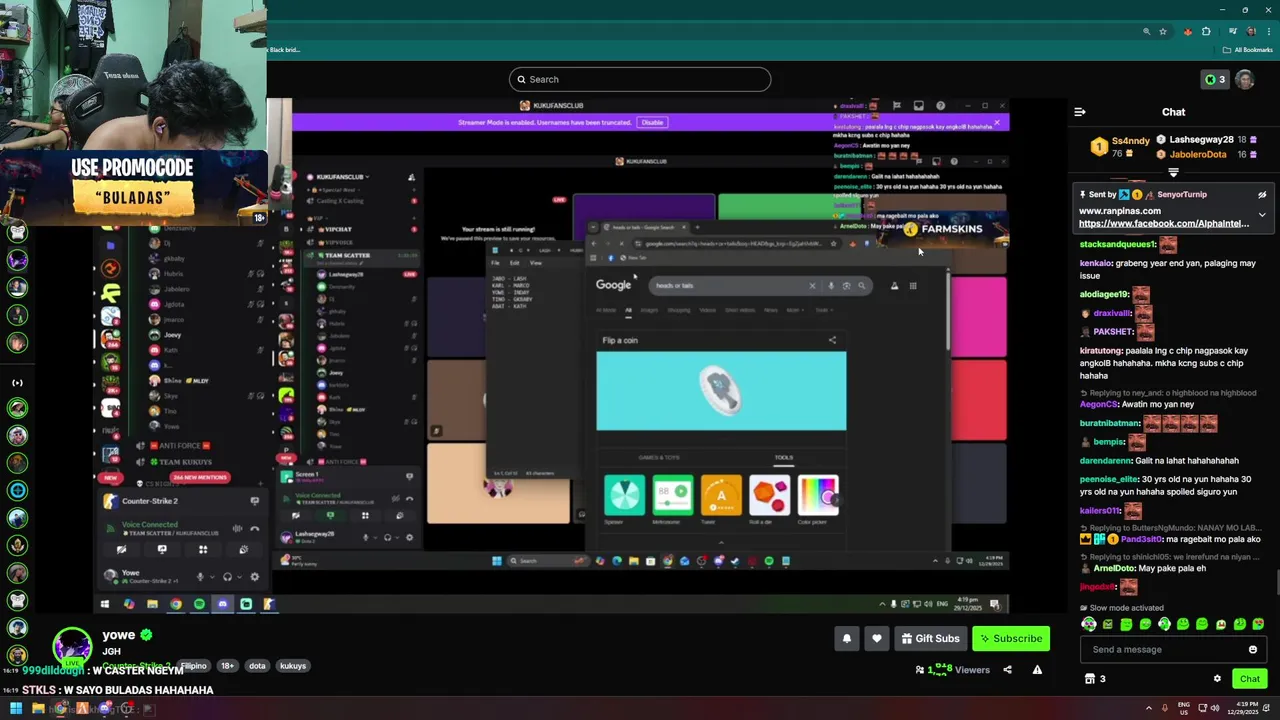Toggle follow with the heart button
The height and width of the screenshot is (720, 1280).
point(876,639)
